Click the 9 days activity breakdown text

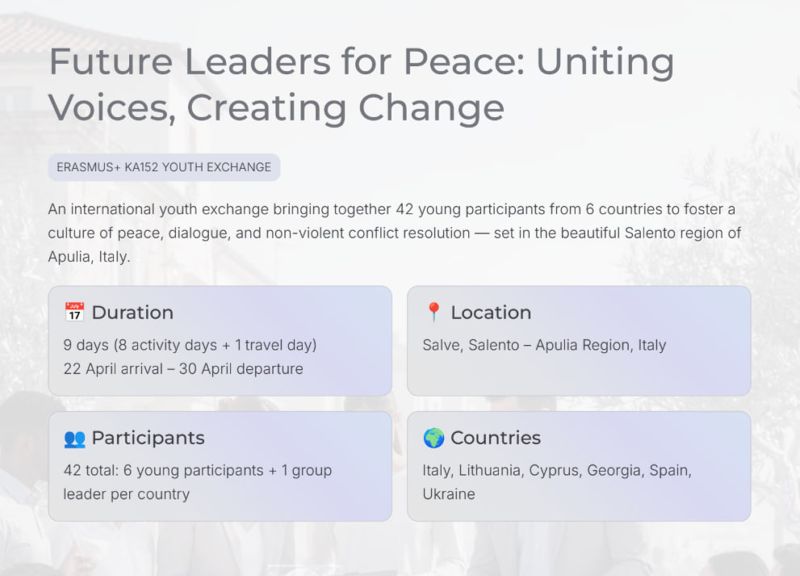(x=190, y=345)
